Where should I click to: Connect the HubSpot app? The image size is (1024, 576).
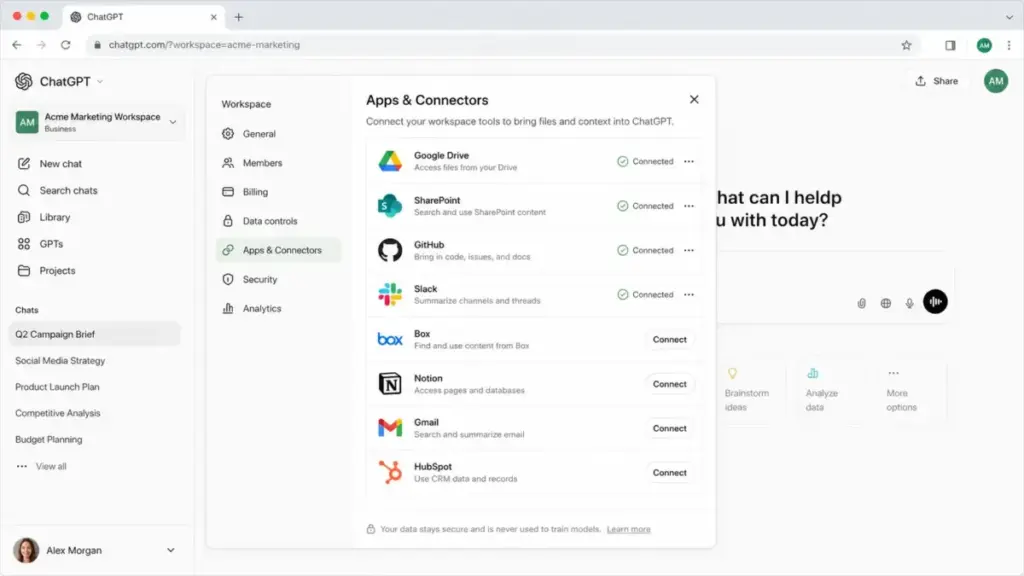[x=669, y=473]
